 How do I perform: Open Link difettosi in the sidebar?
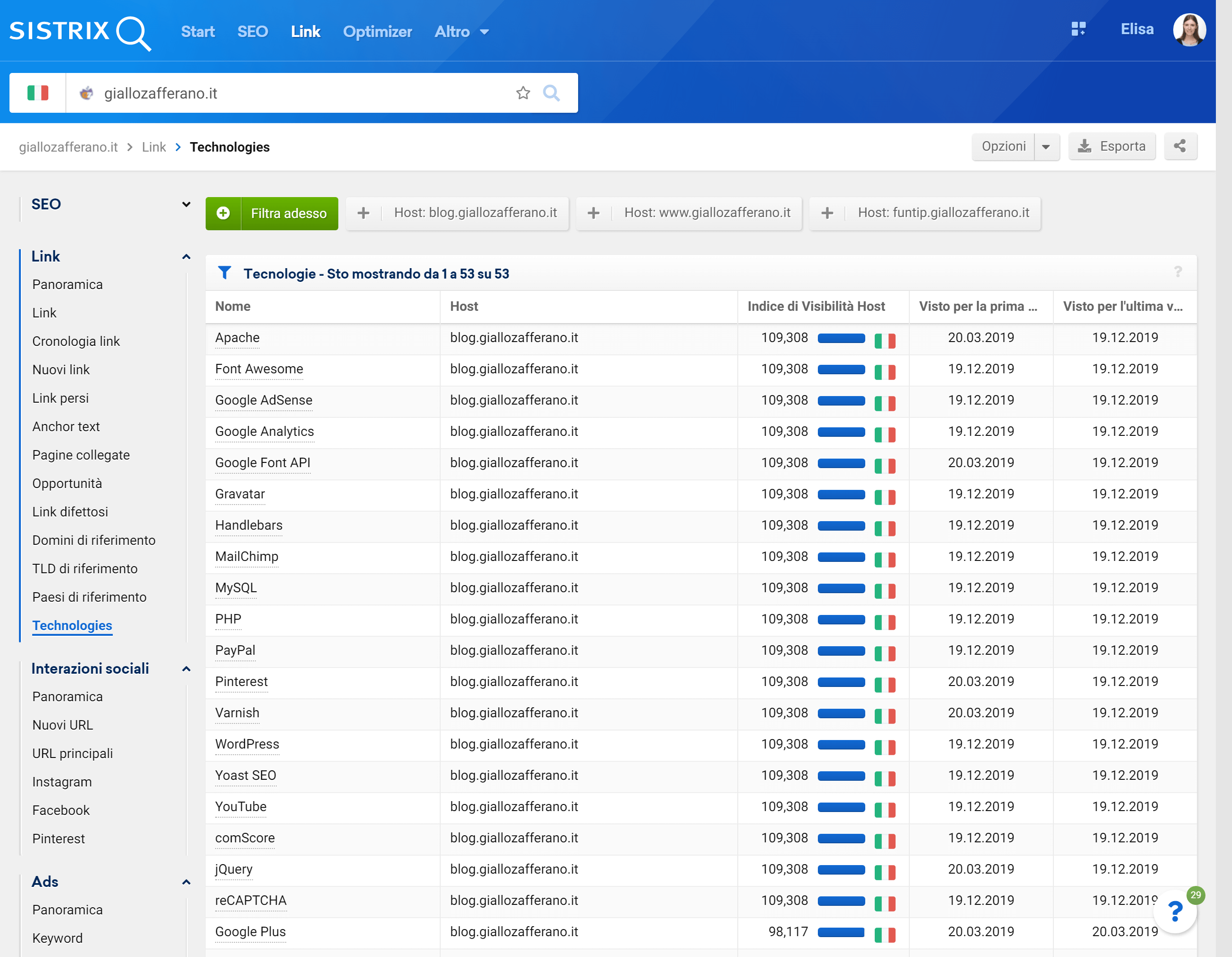click(x=70, y=512)
